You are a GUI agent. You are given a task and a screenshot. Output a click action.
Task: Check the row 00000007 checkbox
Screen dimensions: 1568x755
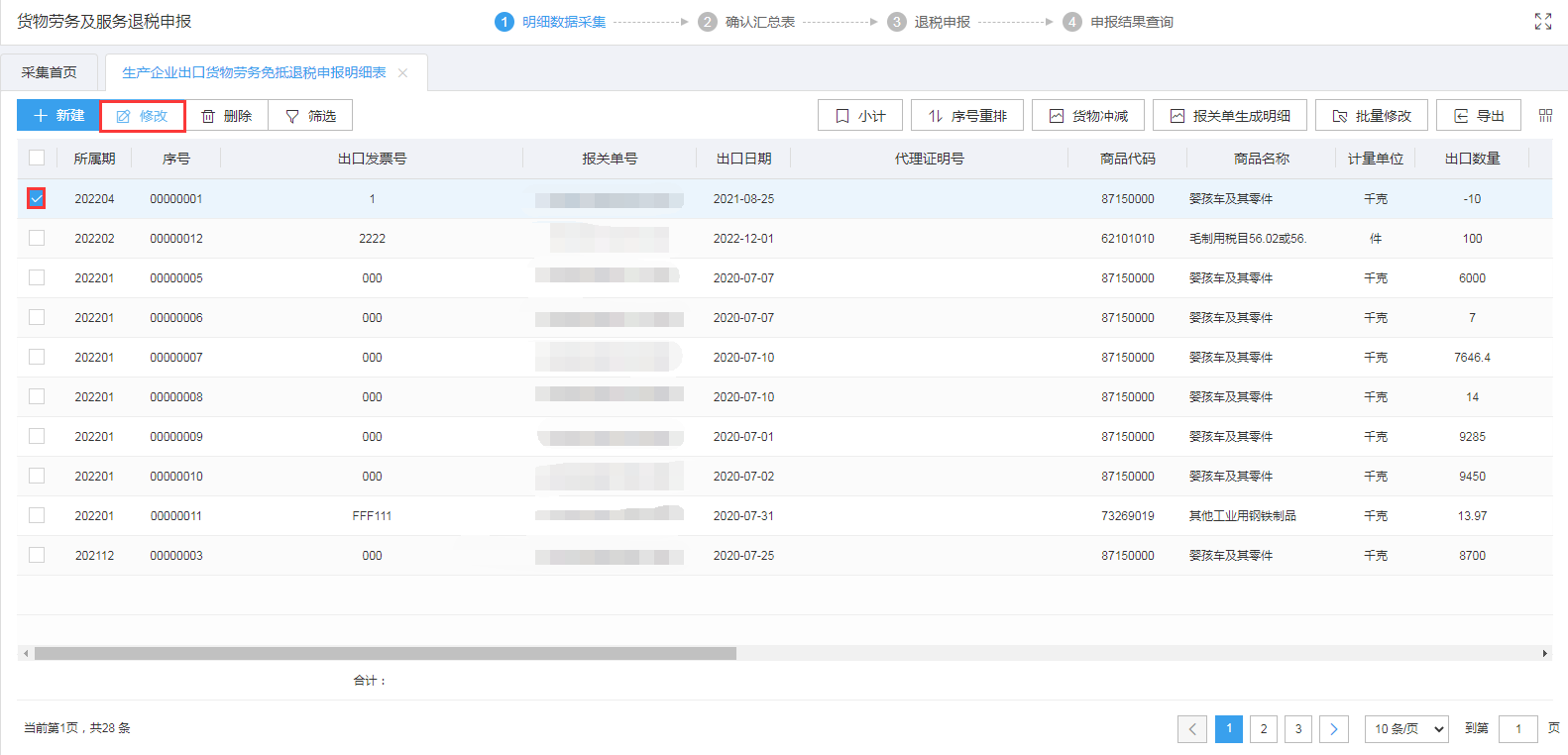tap(37, 357)
